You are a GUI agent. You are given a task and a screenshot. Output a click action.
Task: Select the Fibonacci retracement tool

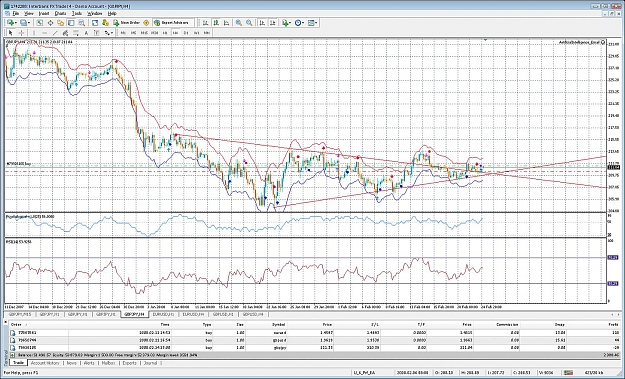tap(76, 33)
